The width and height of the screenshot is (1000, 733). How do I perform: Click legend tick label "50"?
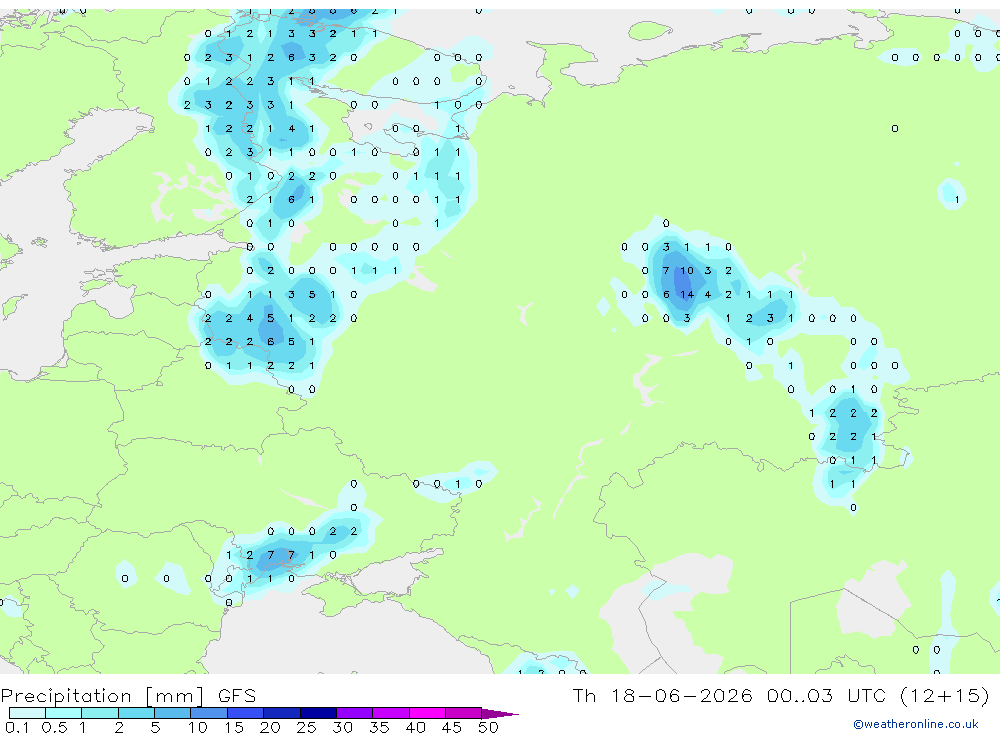488,727
